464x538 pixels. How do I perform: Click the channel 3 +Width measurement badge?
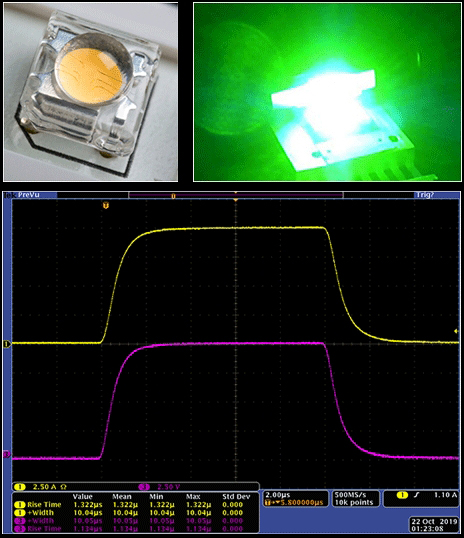(20, 521)
